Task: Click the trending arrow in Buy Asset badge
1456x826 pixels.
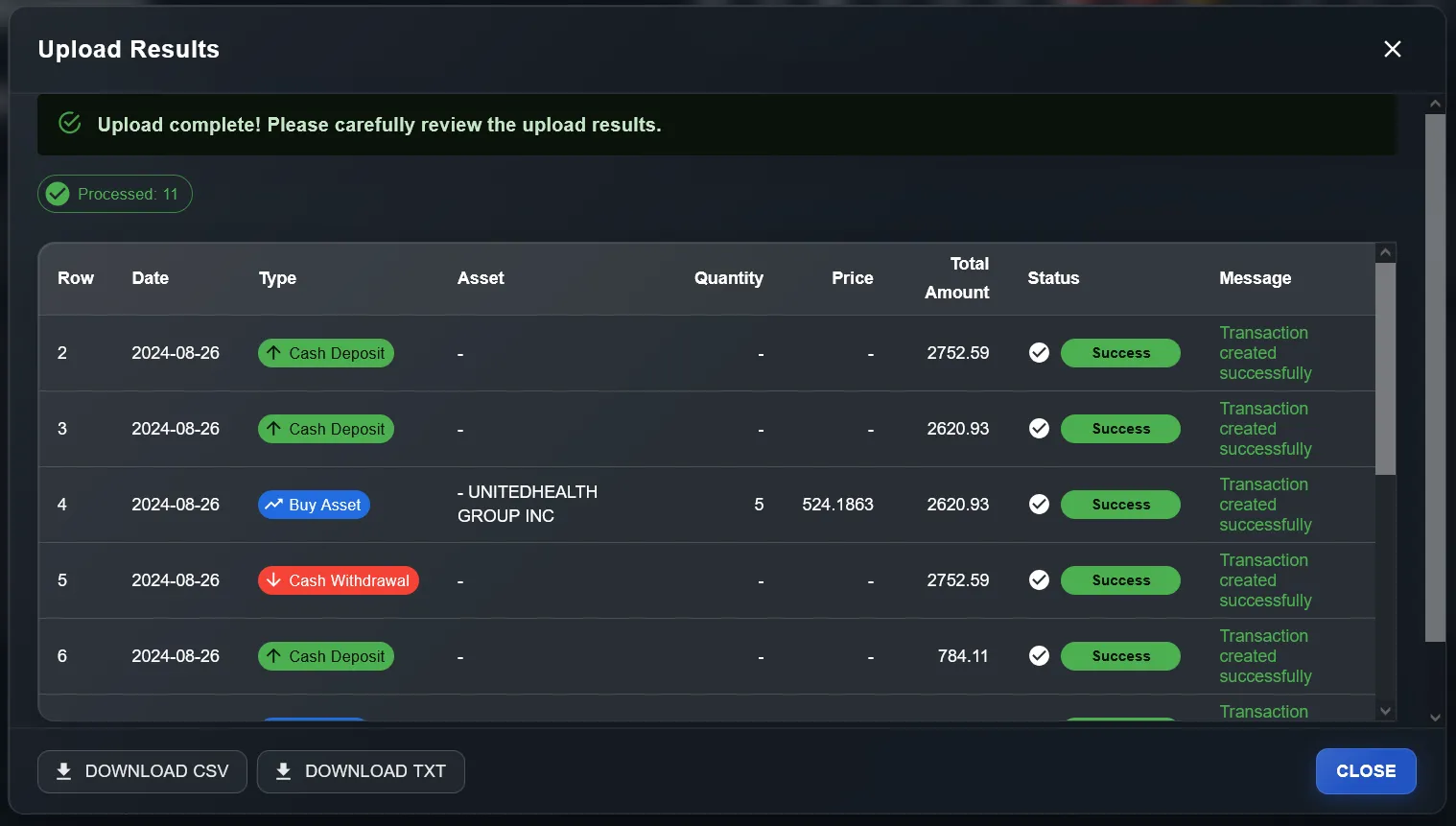Action: (275, 504)
